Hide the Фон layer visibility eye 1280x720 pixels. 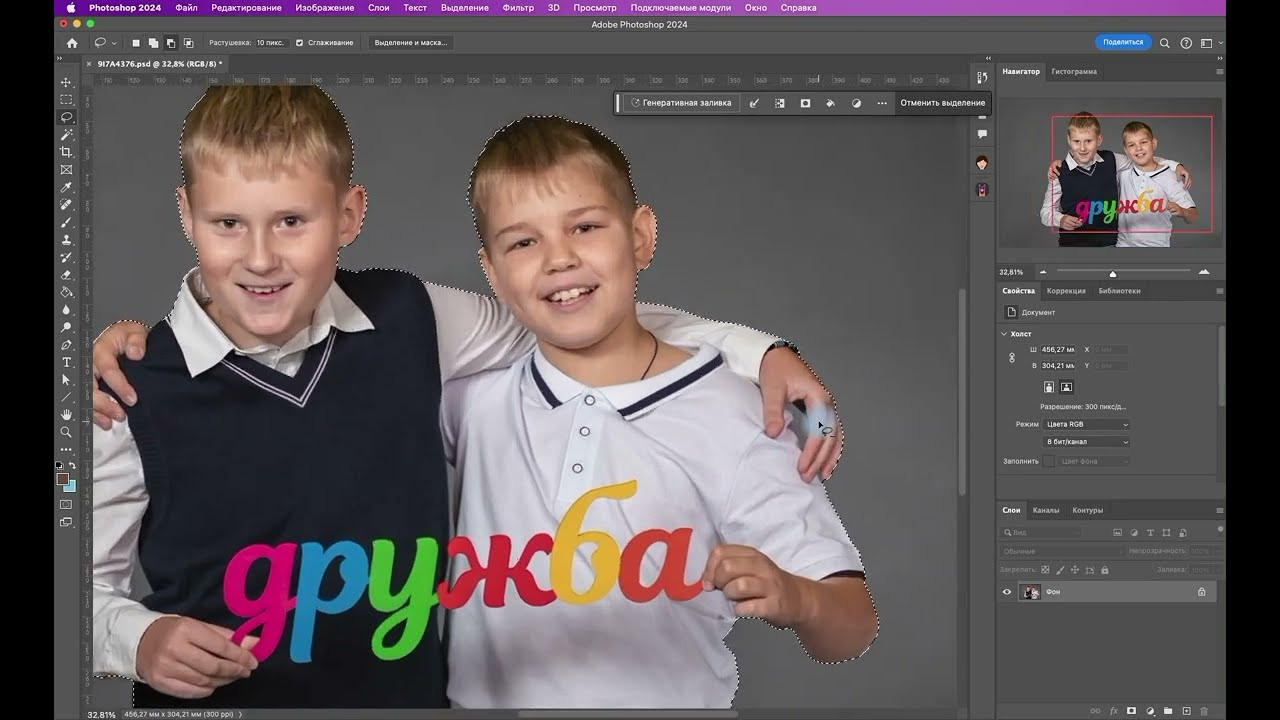click(1007, 592)
